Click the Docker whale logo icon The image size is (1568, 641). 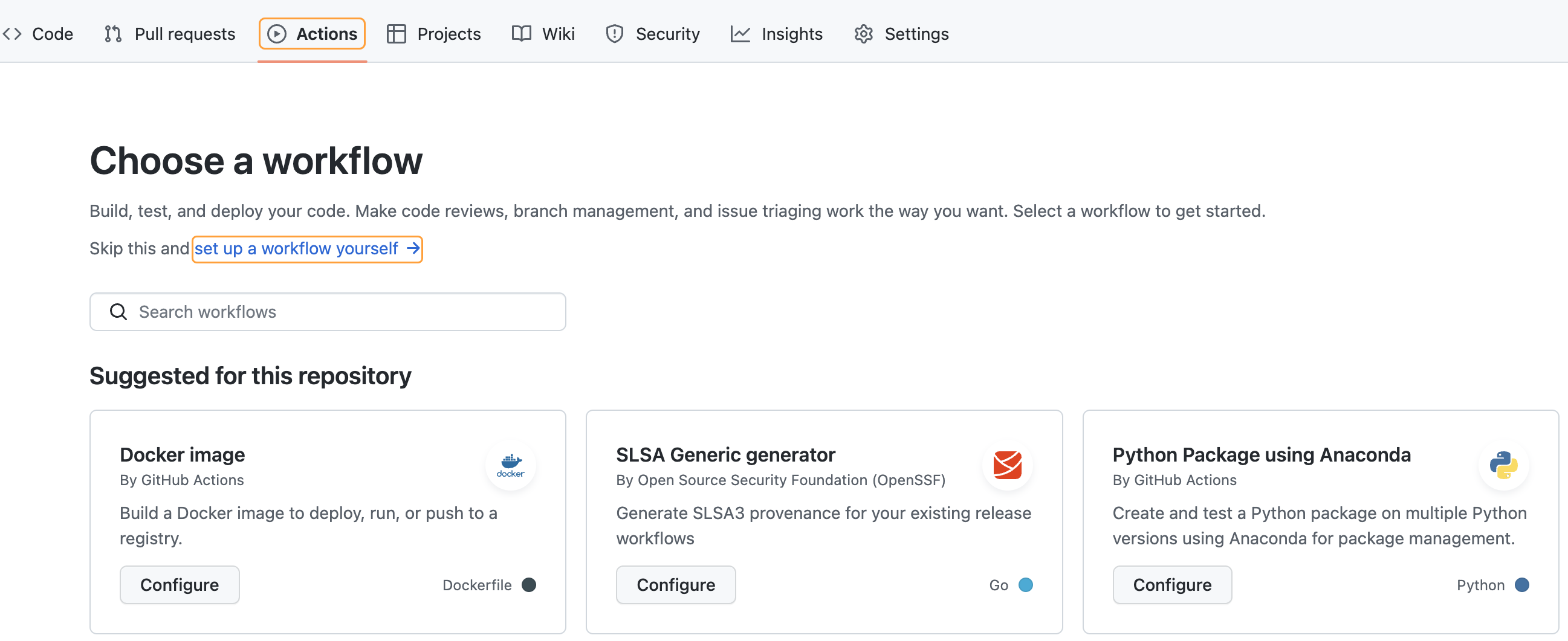click(x=510, y=465)
